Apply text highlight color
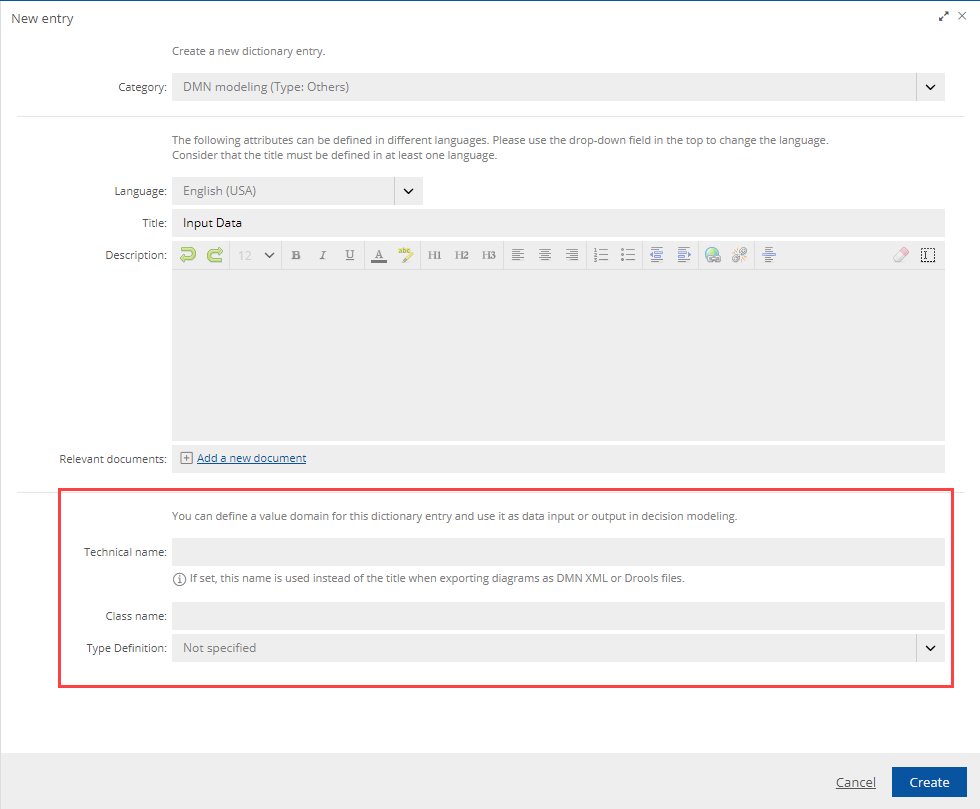Image resolution: width=980 pixels, height=809 pixels. pos(405,255)
